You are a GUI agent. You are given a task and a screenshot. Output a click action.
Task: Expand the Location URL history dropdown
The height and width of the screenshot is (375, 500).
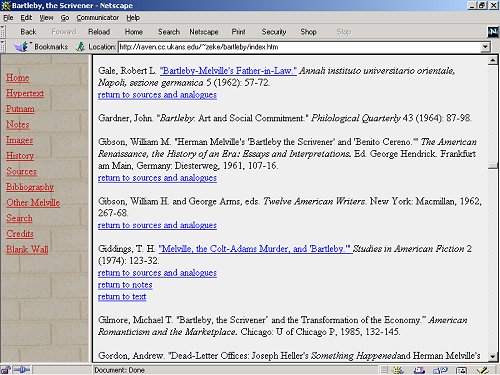click(x=485, y=47)
